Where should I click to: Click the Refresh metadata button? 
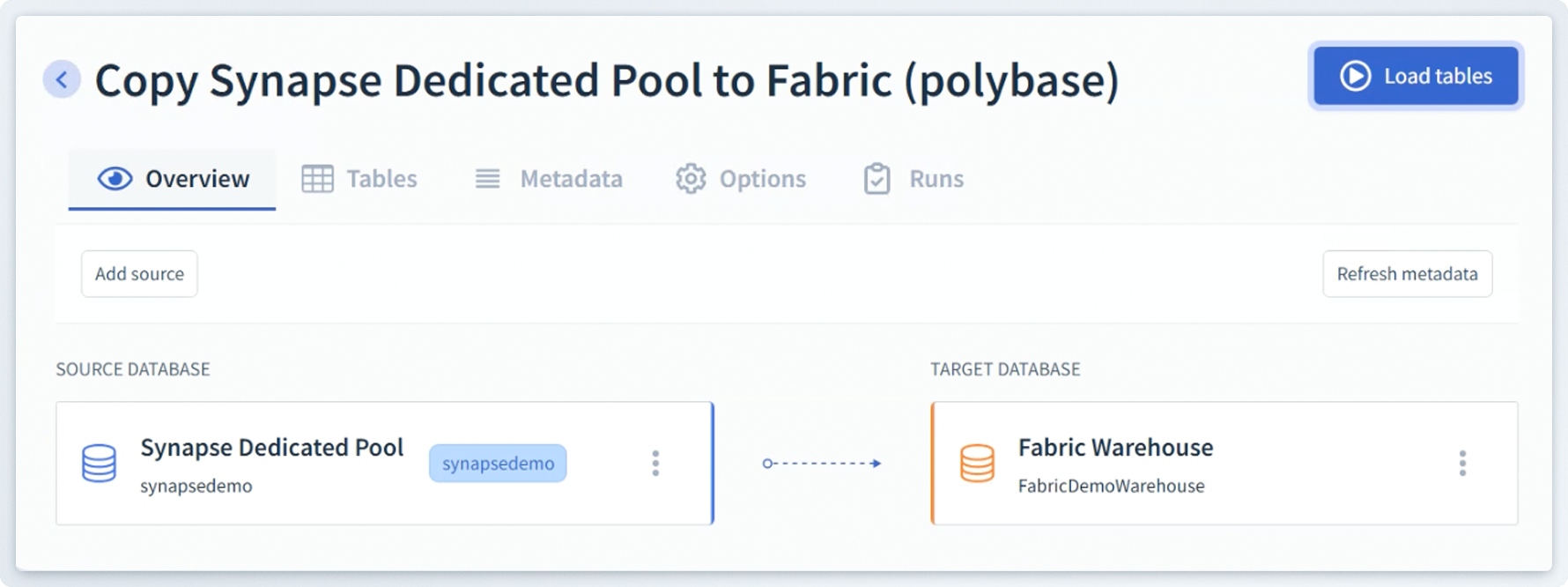(1407, 274)
